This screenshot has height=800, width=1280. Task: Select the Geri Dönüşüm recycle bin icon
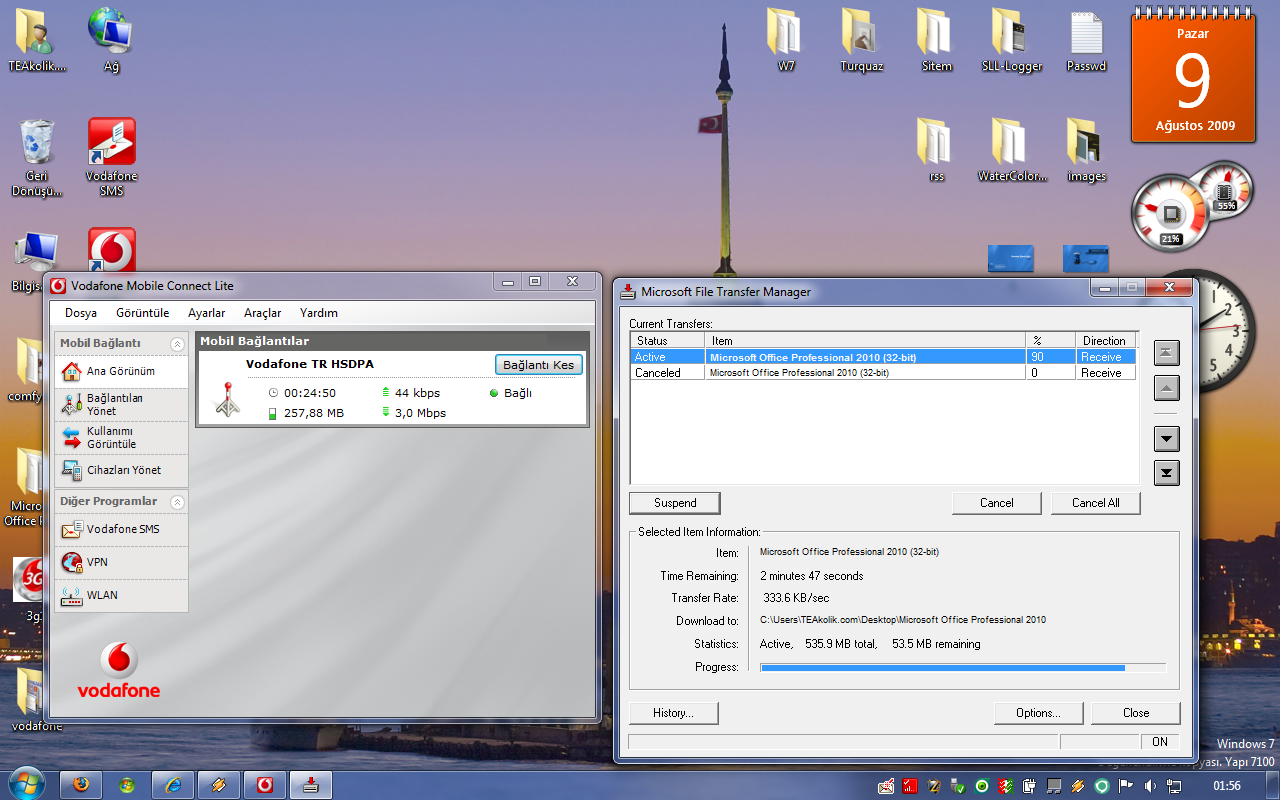coord(37,157)
